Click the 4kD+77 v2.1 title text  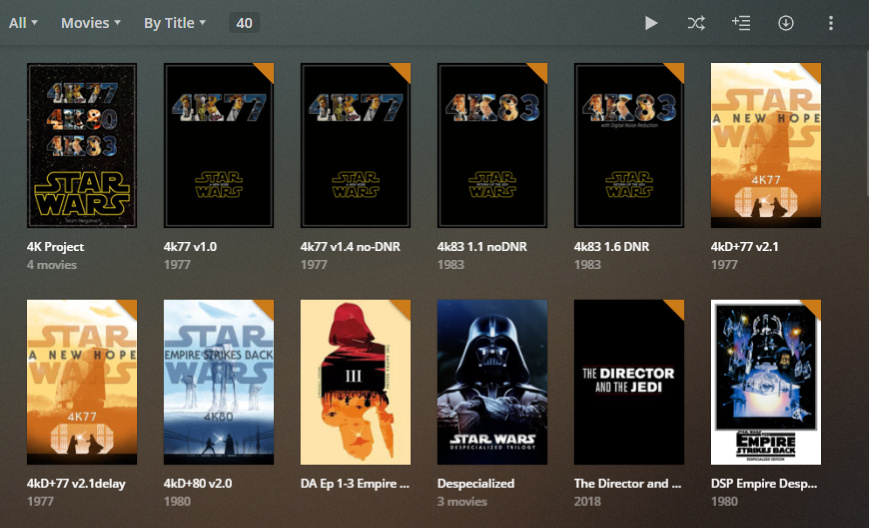coord(745,247)
